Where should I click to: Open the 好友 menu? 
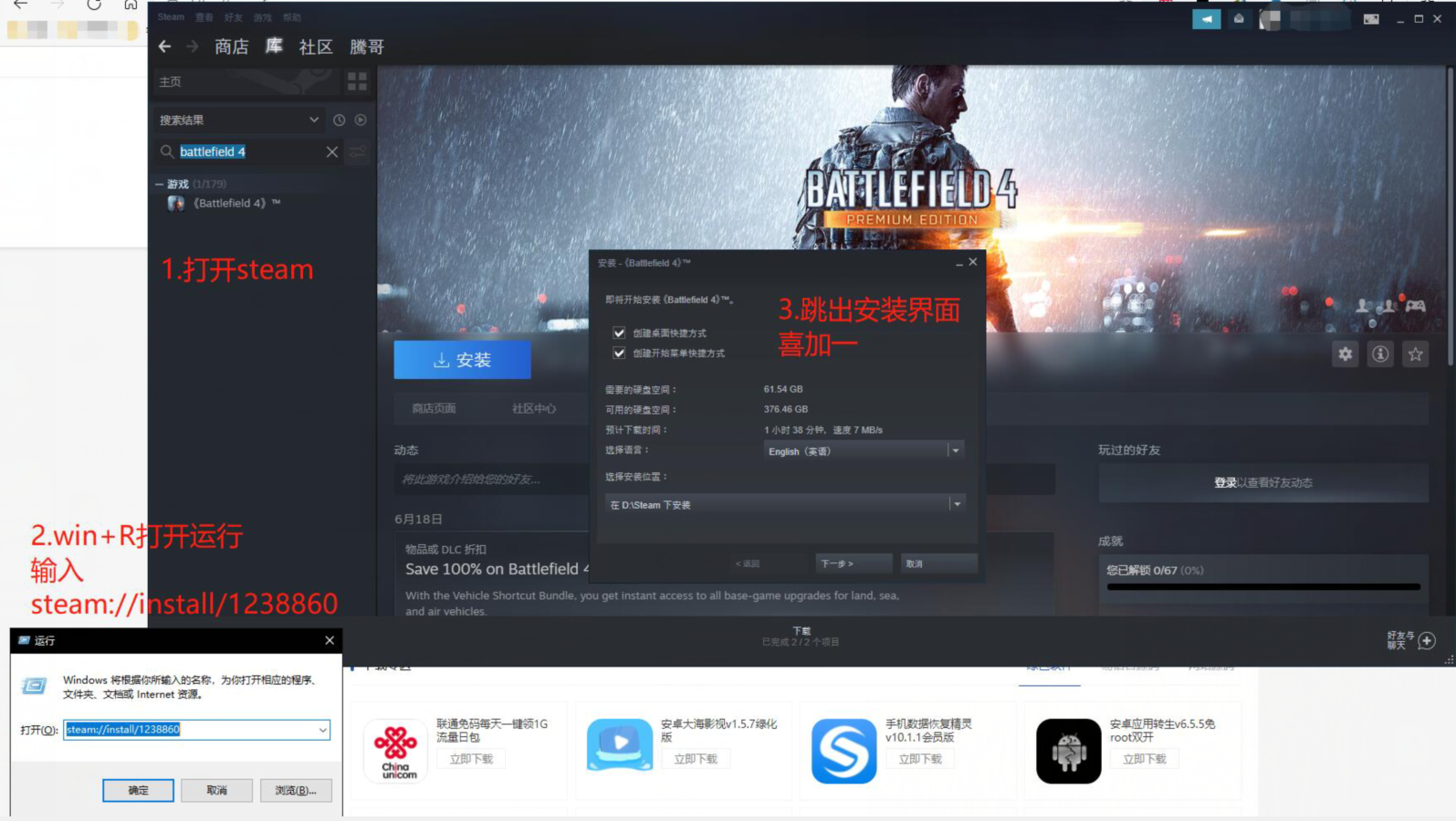click(234, 17)
